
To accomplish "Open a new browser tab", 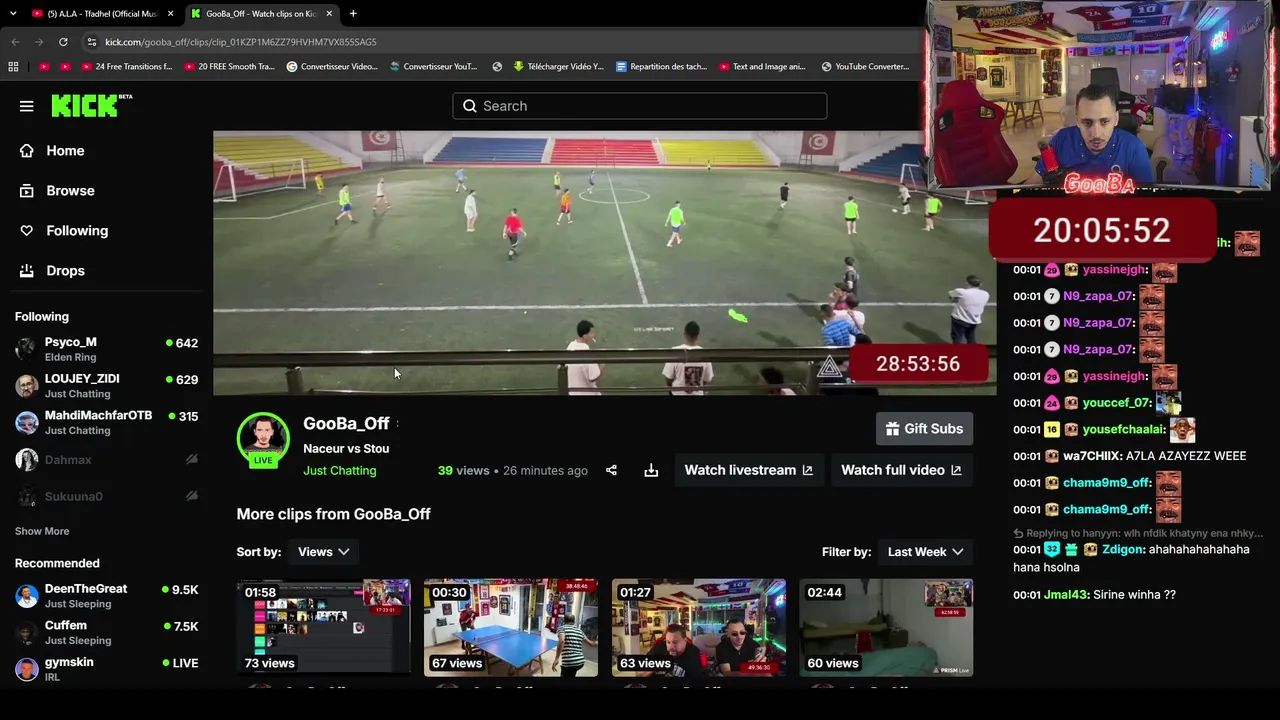I will 353,14.
